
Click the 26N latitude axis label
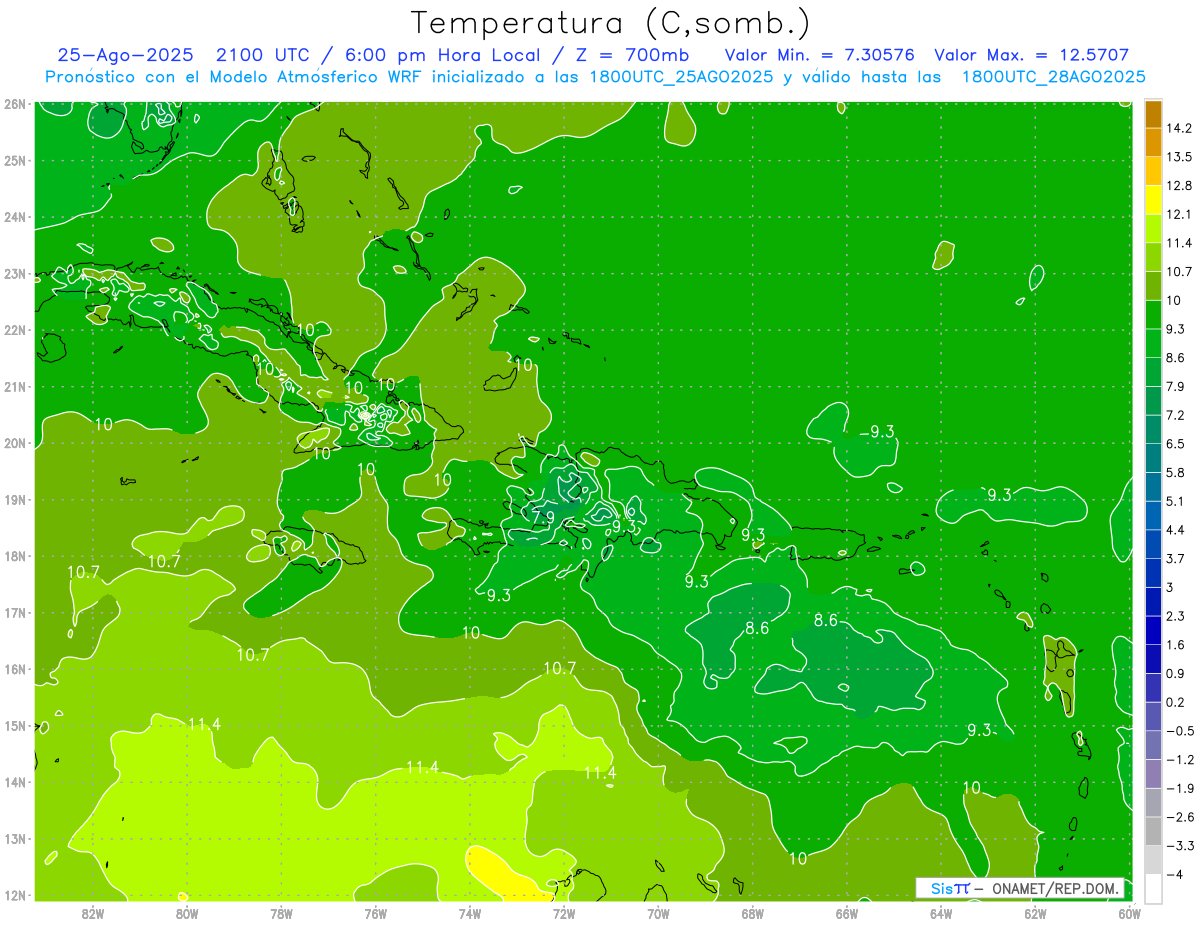click(14, 103)
